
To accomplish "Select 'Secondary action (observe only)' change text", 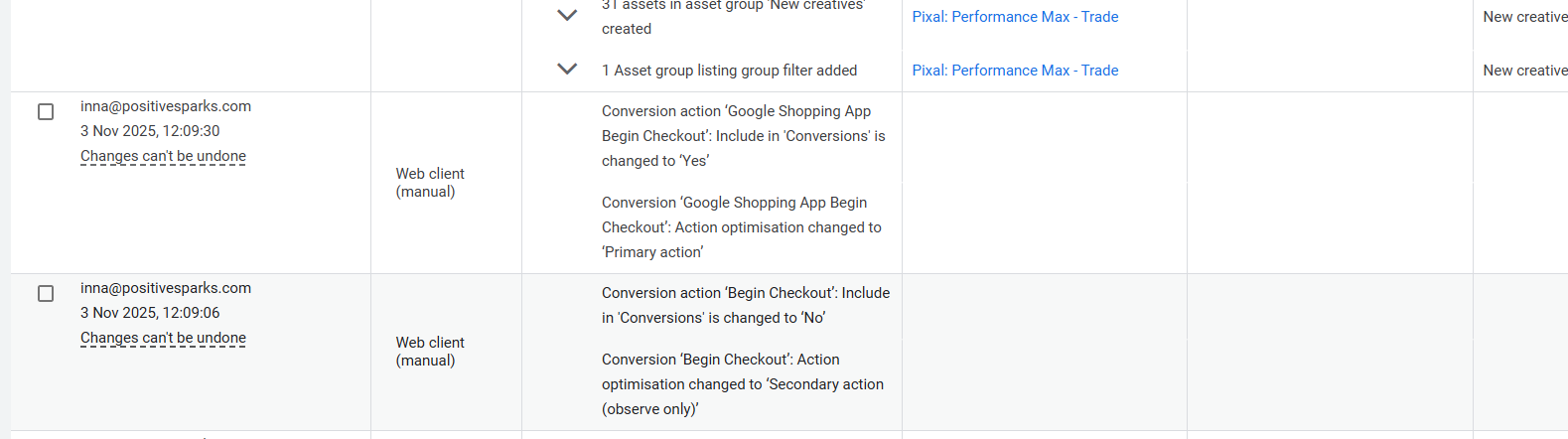I will point(742,384).
